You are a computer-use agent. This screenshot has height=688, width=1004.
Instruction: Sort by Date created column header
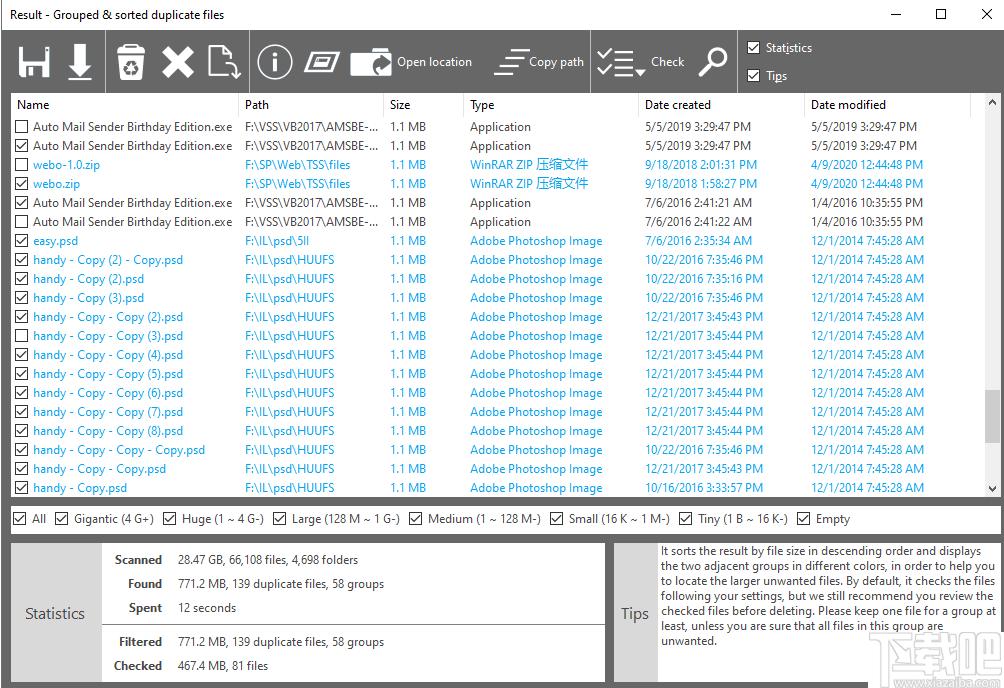(722, 105)
